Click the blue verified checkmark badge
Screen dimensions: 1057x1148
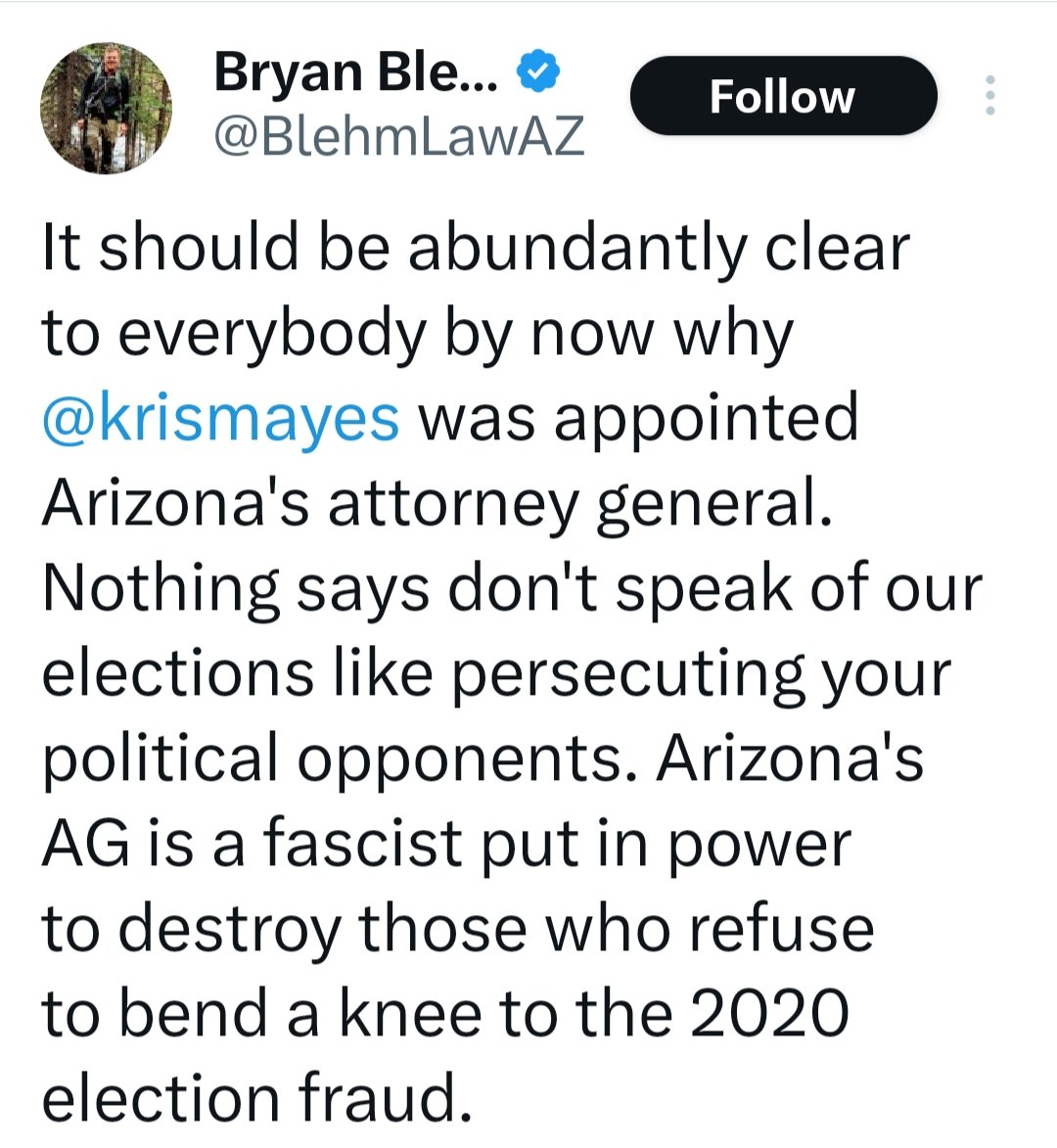click(537, 71)
